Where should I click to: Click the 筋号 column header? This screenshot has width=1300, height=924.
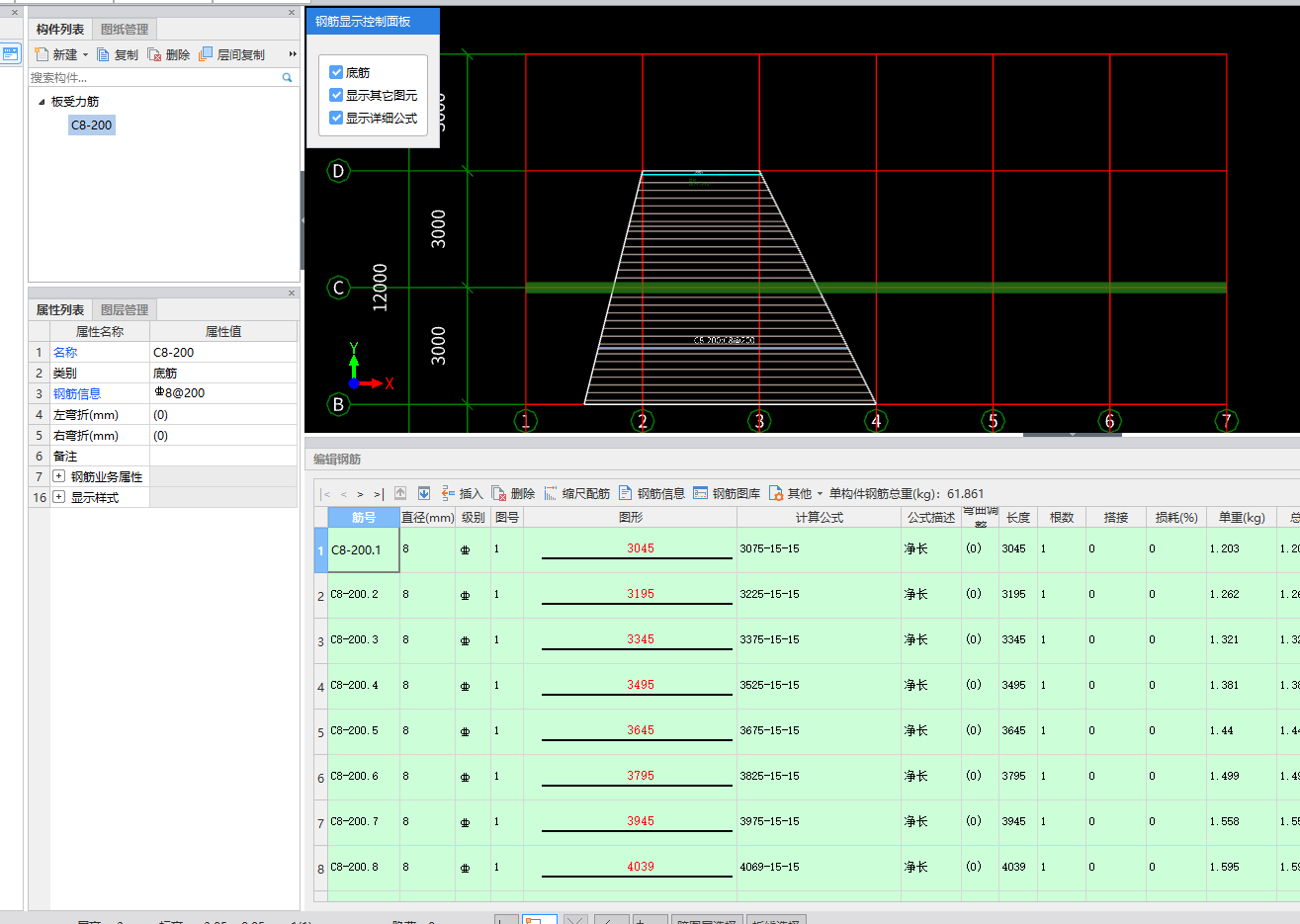tap(364, 518)
